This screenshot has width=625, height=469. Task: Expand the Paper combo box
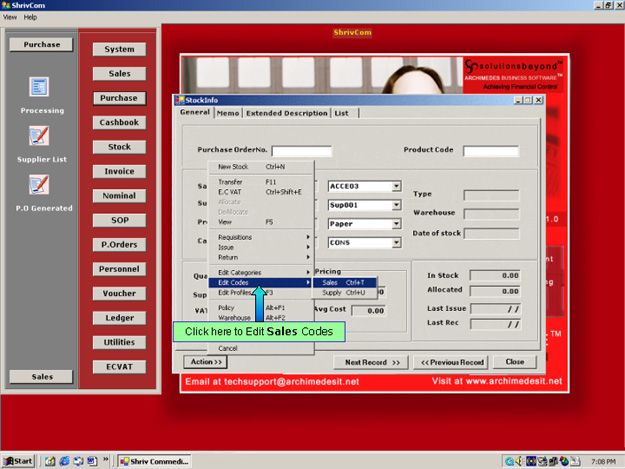(396, 224)
